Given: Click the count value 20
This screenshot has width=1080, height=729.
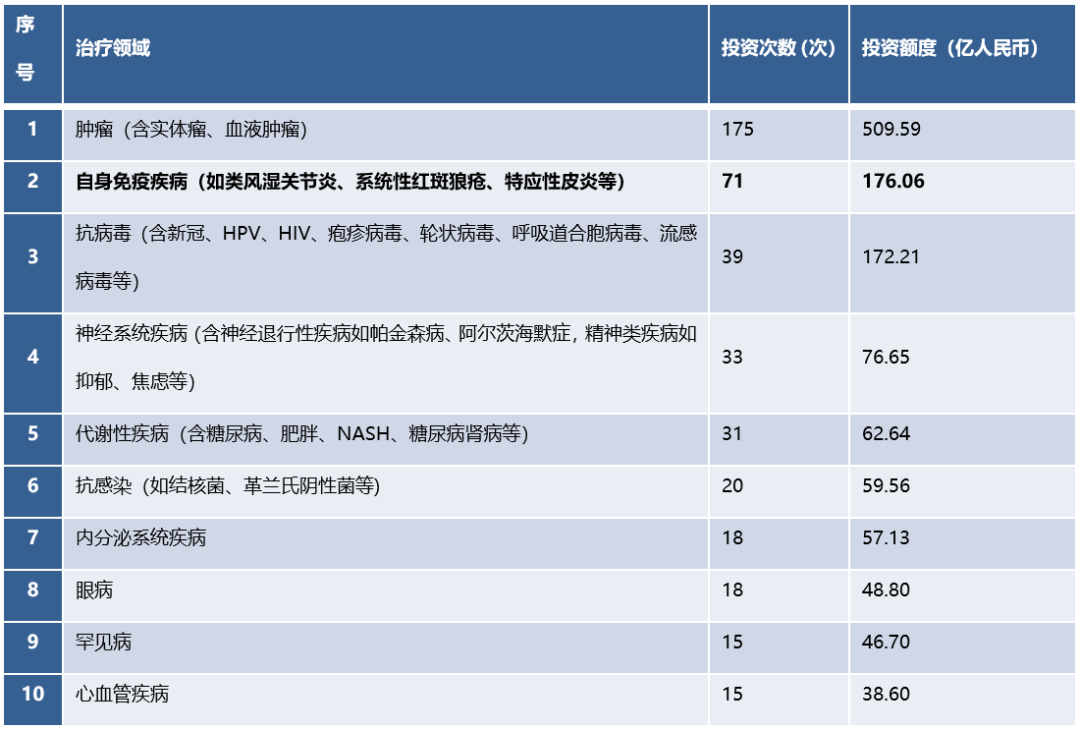Looking at the screenshot, I should tap(732, 486).
